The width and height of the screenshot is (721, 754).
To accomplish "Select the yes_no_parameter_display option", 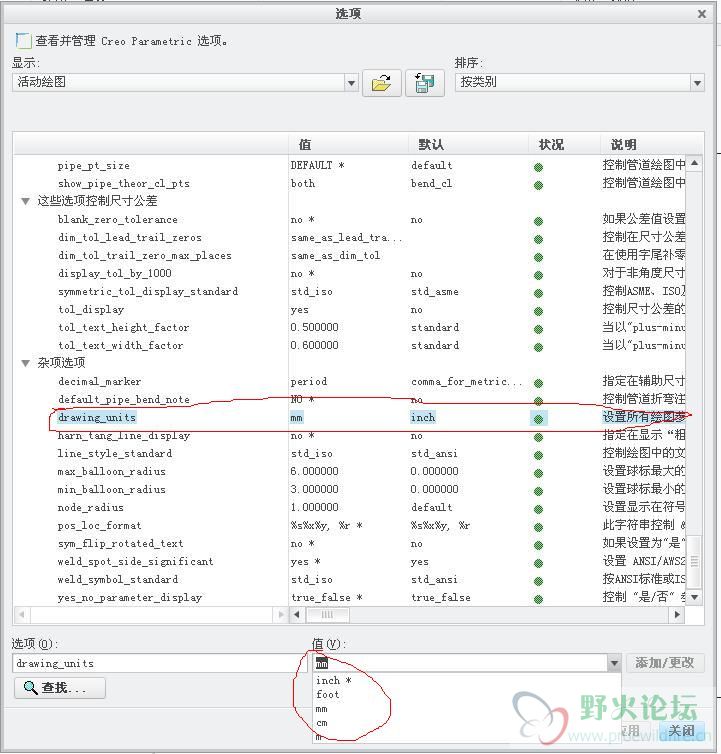I will click(130, 598).
